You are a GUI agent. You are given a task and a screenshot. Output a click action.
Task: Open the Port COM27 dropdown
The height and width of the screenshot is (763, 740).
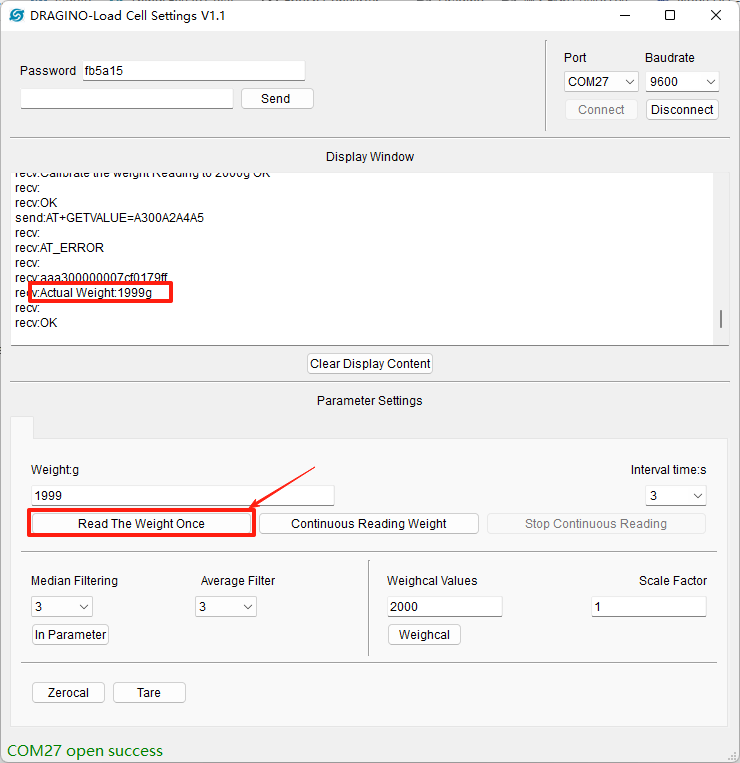(x=601, y=82)
